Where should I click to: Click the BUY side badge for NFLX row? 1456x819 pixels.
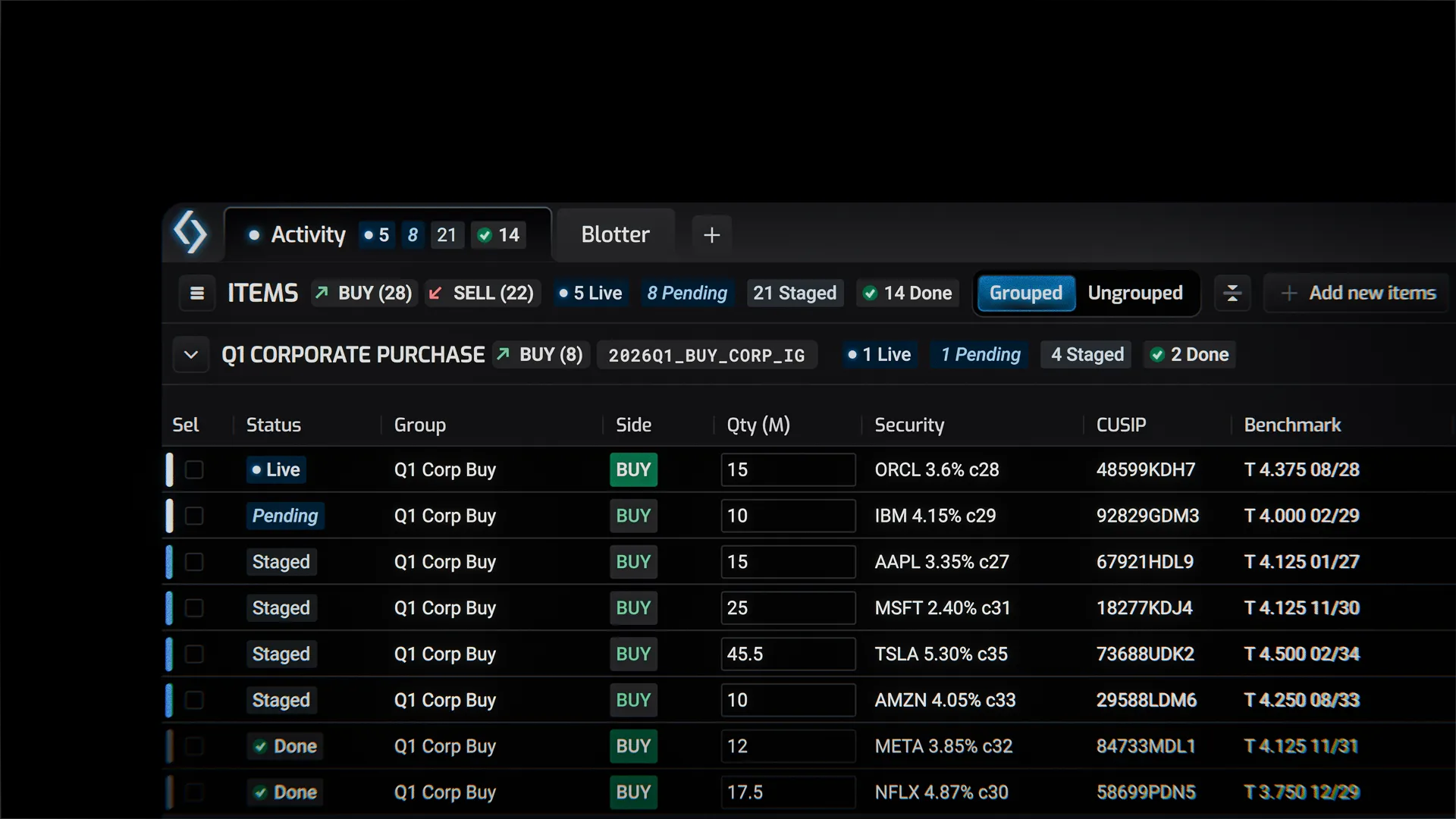tap(633, 792)
